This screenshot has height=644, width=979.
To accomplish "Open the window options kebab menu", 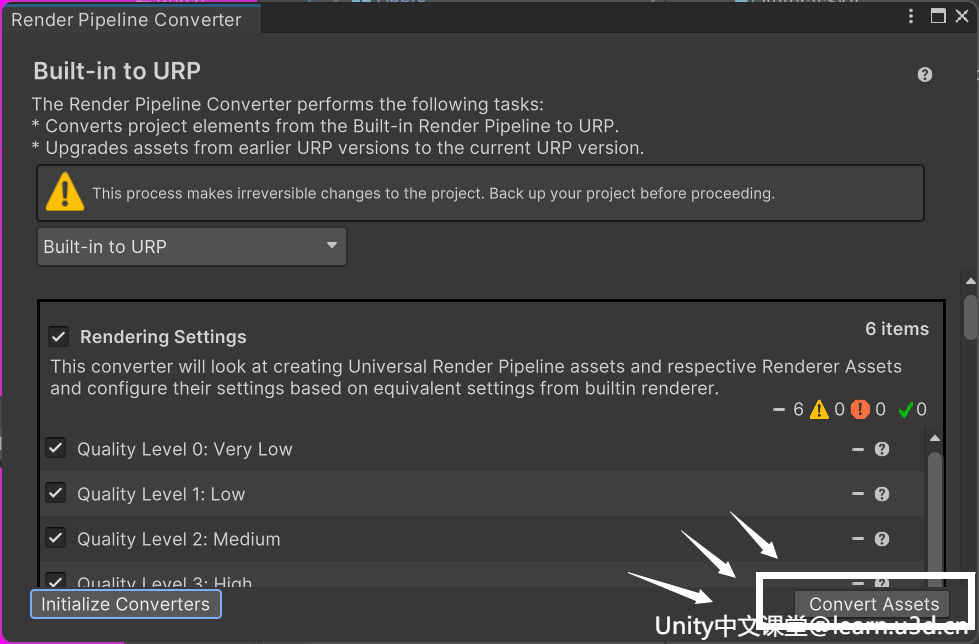I will click(911, 16).
